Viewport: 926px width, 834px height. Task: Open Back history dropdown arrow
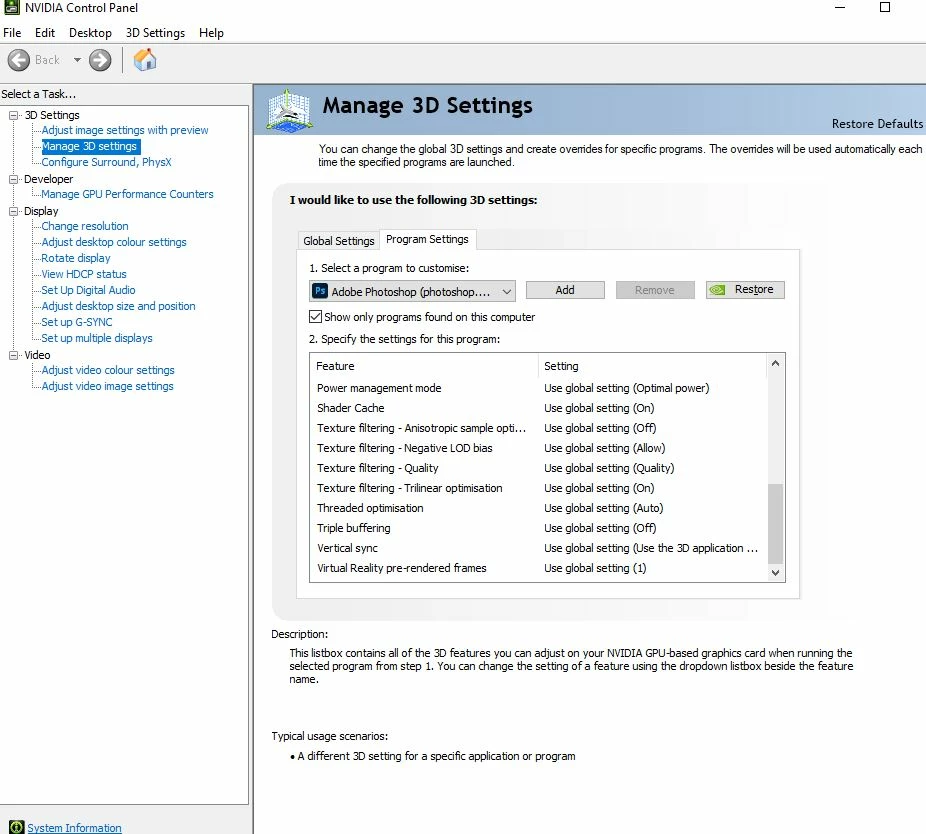click(x=77, y=60)
